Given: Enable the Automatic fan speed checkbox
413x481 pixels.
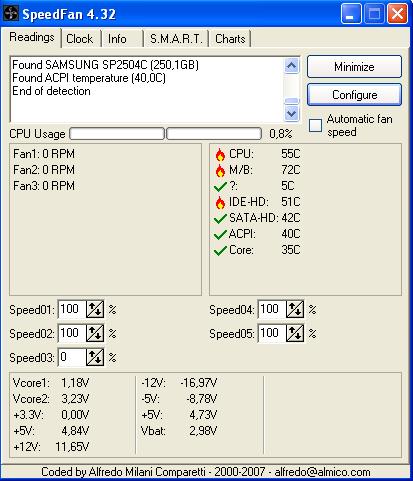Looking at the screenshot, I should (x=315, y=126).
